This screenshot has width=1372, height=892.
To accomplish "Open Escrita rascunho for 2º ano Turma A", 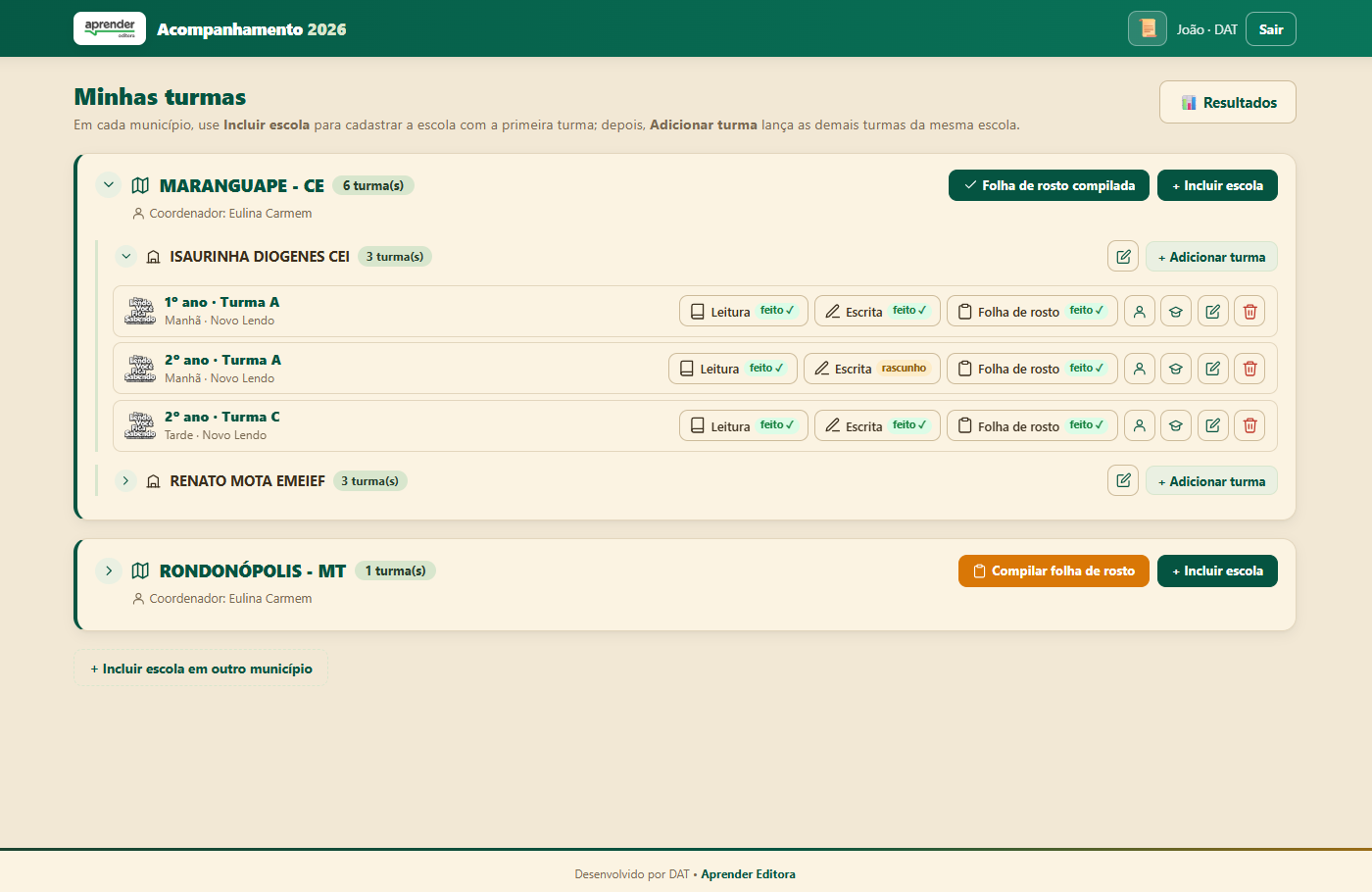I will 872,369.
